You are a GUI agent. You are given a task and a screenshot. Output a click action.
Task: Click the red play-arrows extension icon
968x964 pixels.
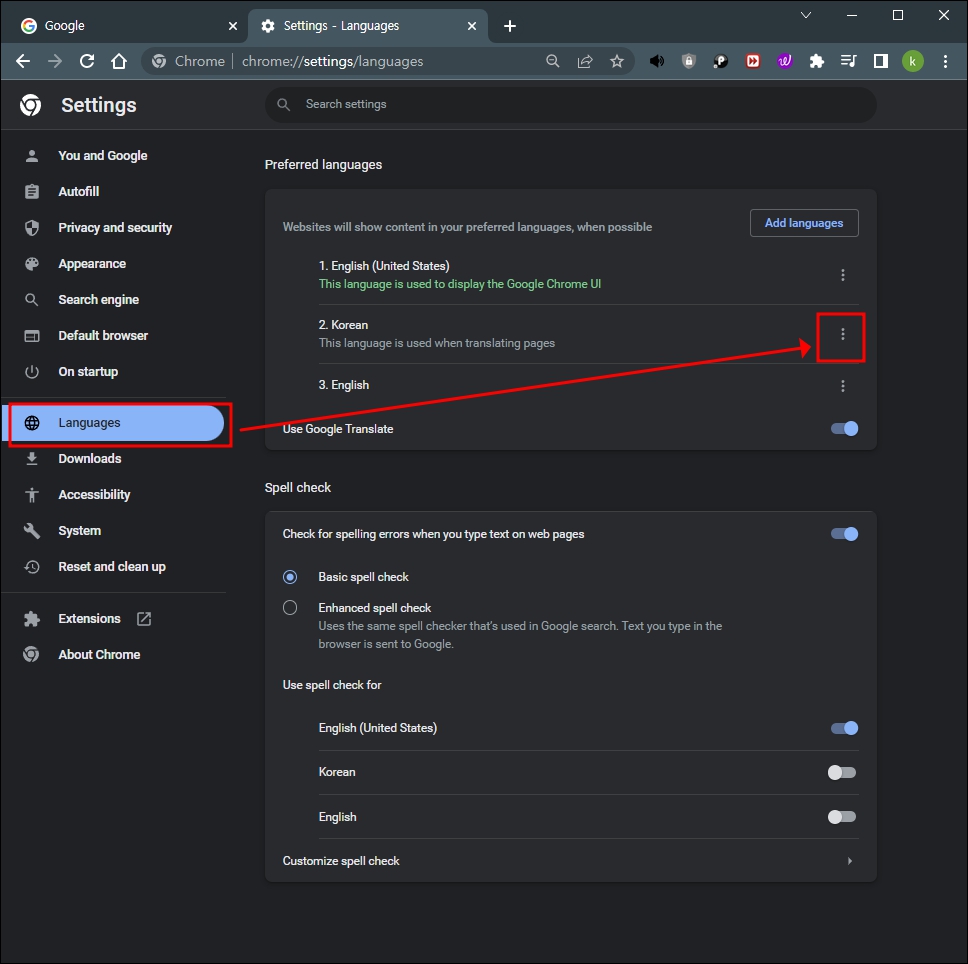tap(753, 61)
